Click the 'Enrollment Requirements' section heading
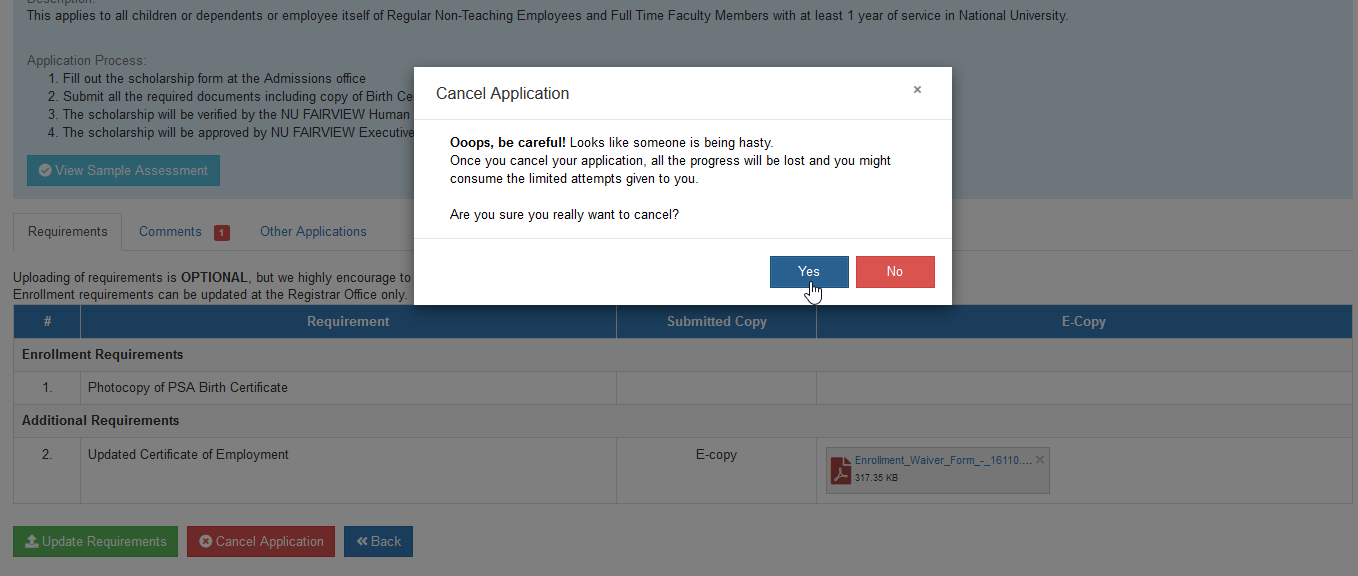 click(x=102, y=354)
